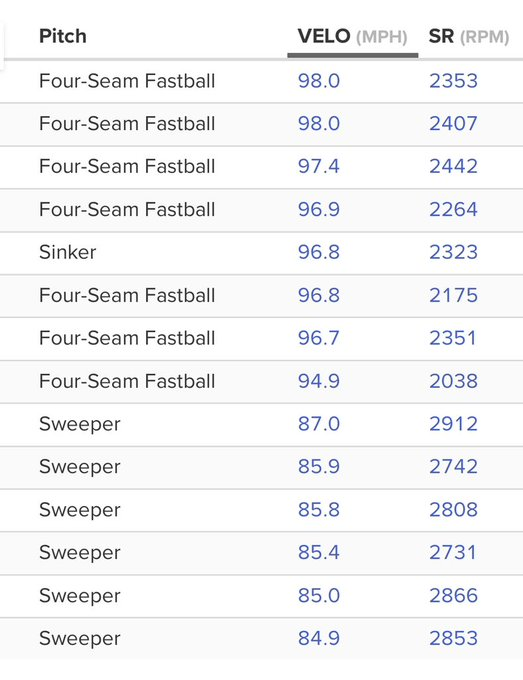
Task: Select spin rate 2407 link
Action: click(x=453, y=124)
